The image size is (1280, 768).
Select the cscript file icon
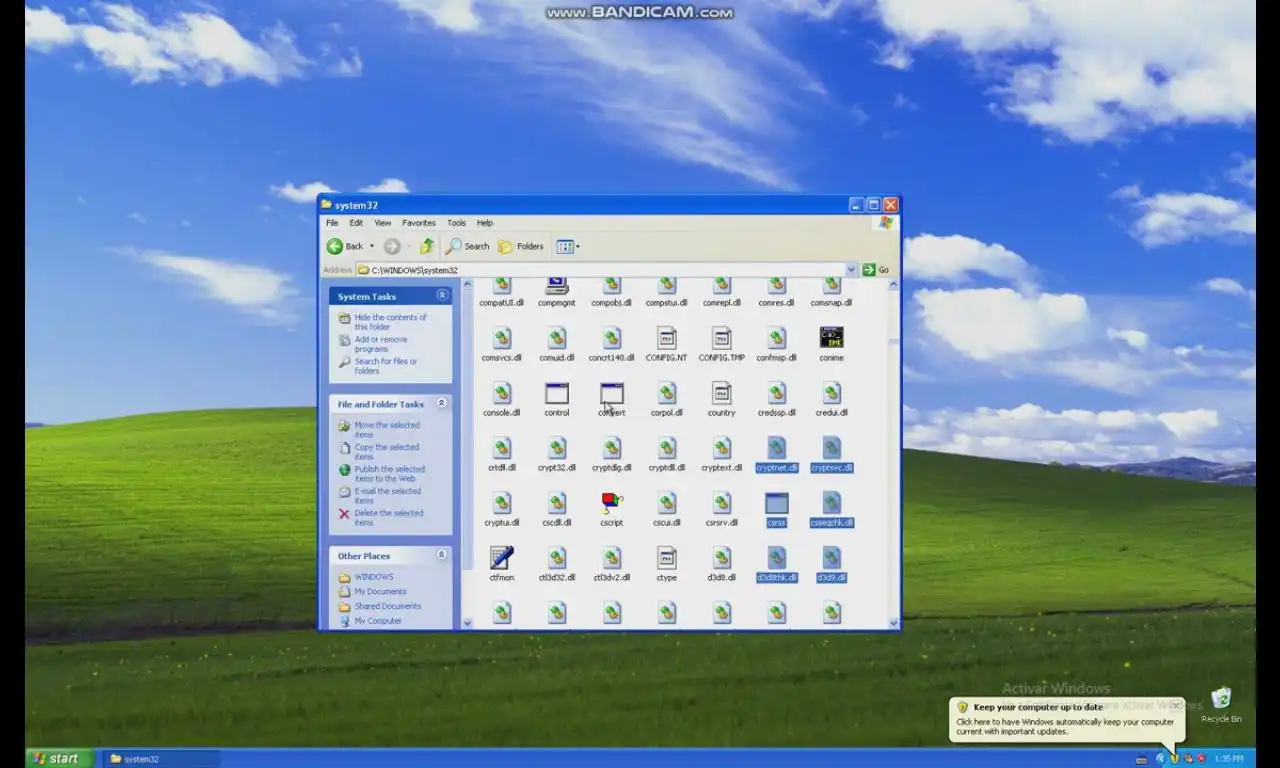coord(612,502)
